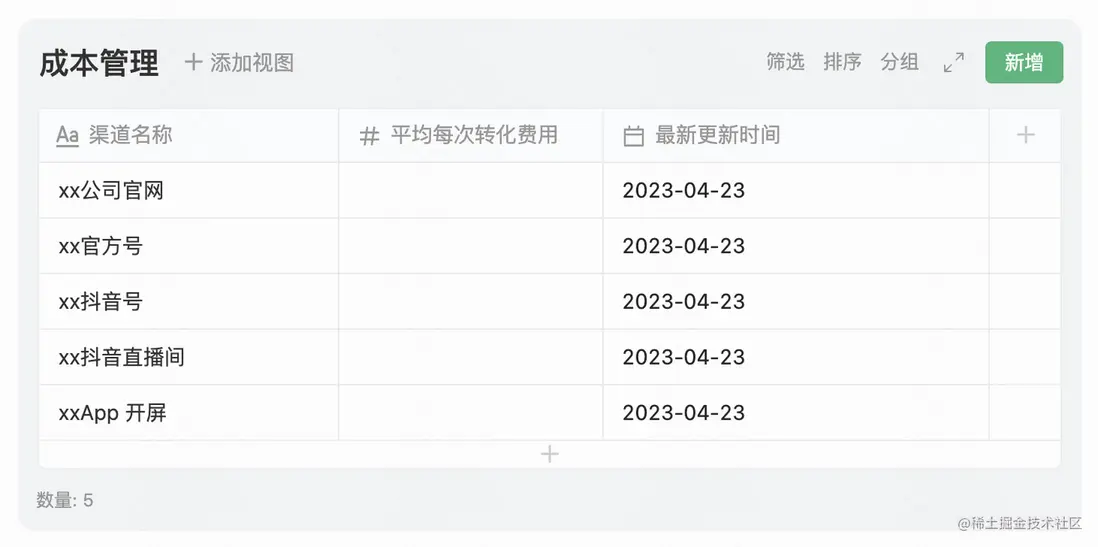The width and height of the screenshot is (1098, 547).
Task: Select the 最新更新时间 column header
Action: tap(717, 135)
